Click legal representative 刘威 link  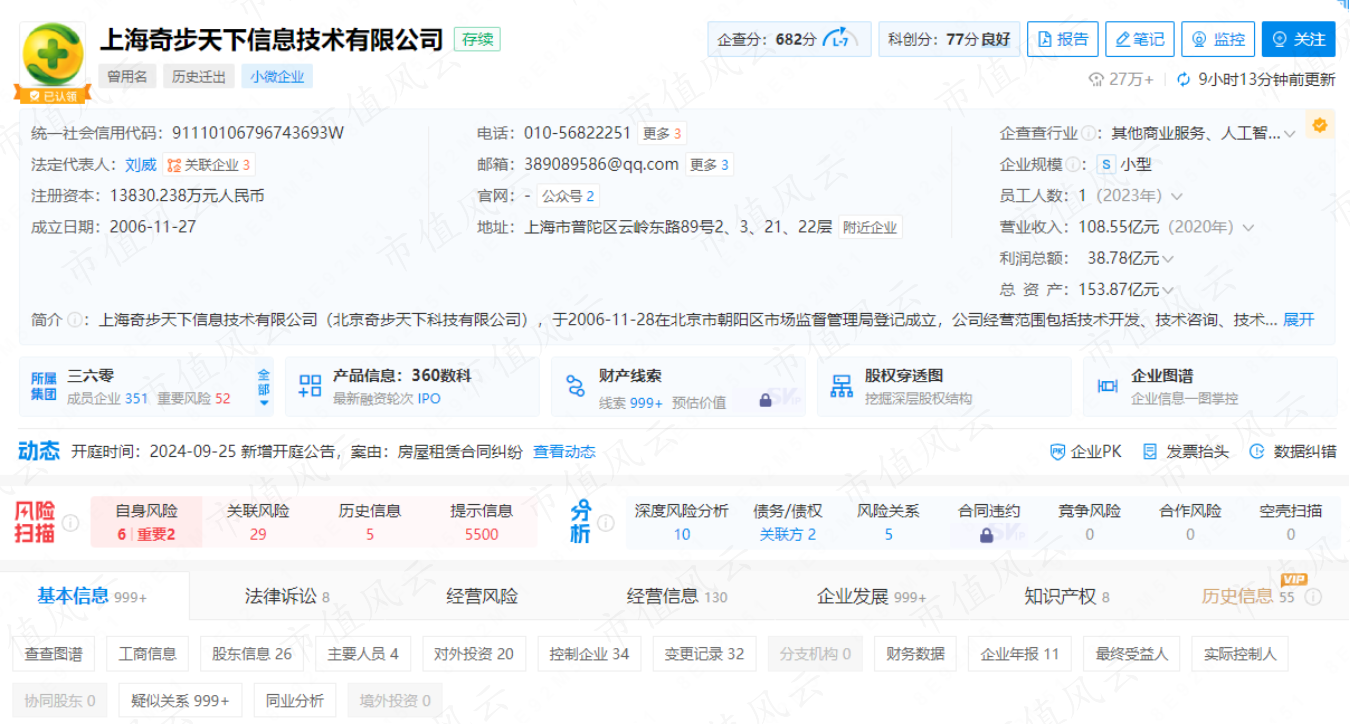(x=141, y=165)
